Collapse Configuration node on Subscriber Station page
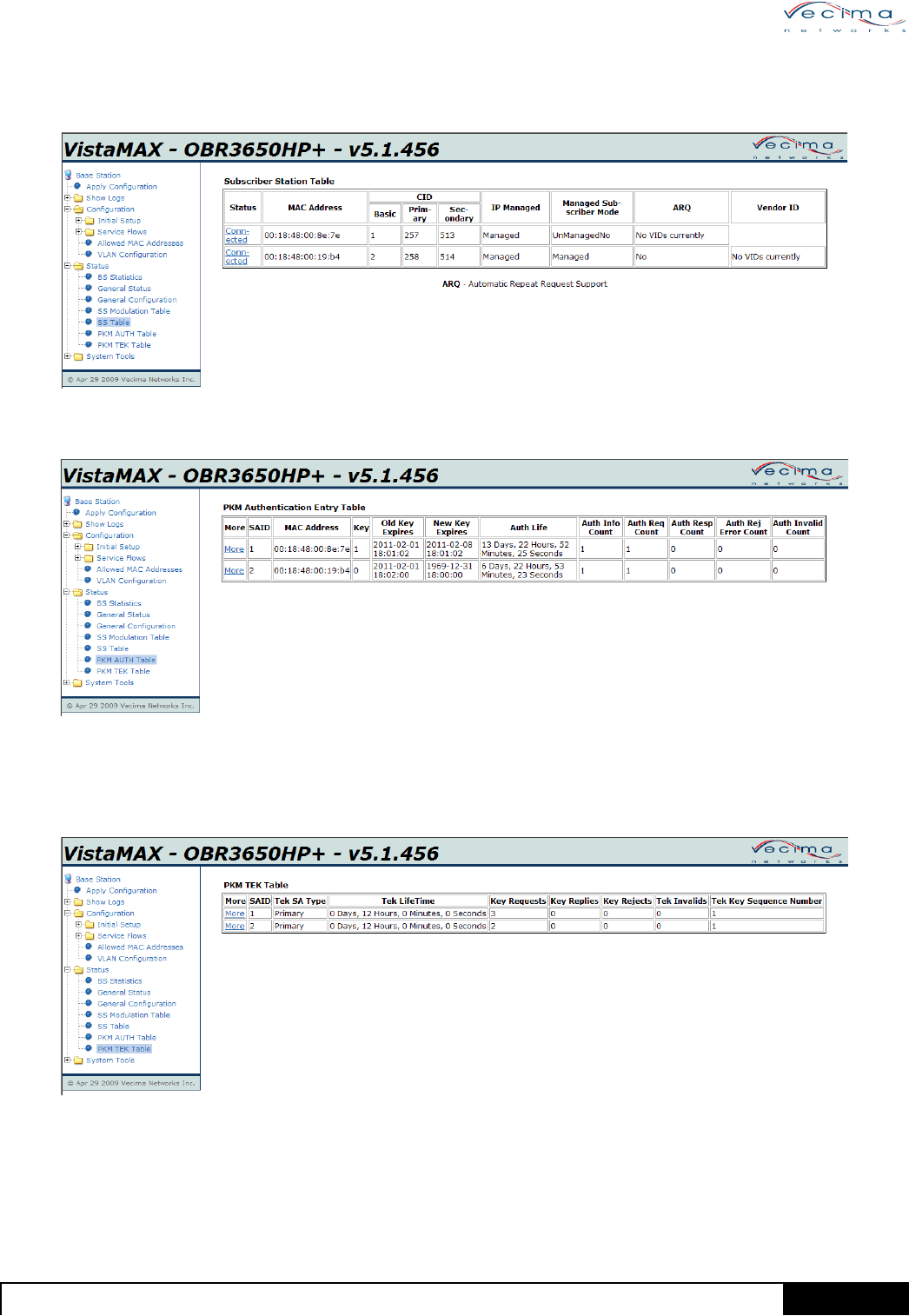This screenshot has width=909, height=1316. pyautogui.click(x=68, y=209)
